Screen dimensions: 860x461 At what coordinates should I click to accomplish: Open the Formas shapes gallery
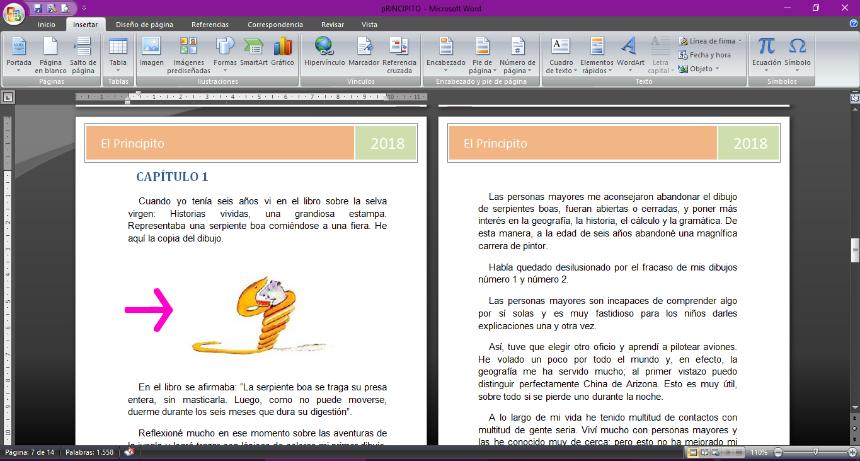225,55
